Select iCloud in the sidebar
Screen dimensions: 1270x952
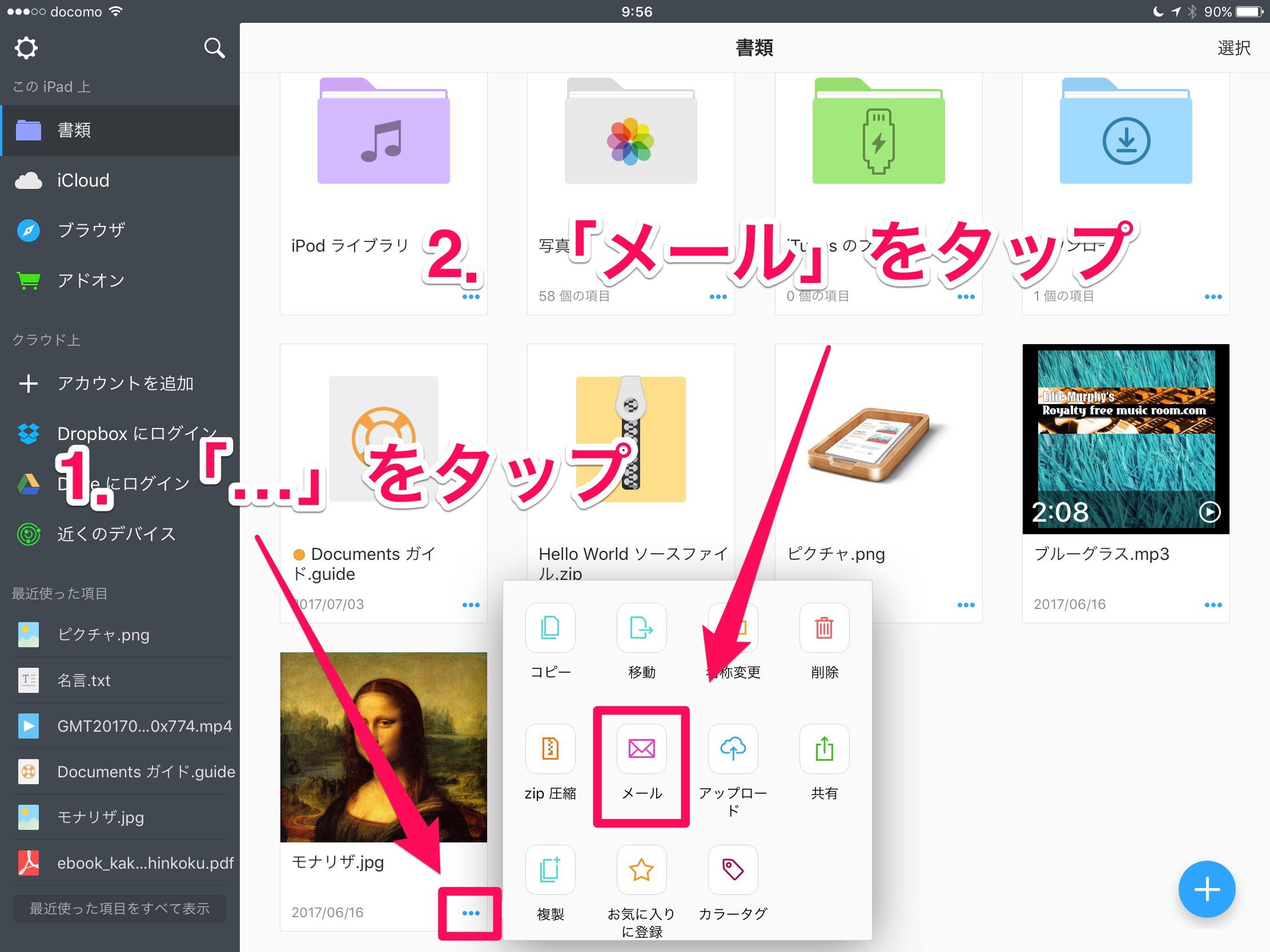click(x=83, y=180)
